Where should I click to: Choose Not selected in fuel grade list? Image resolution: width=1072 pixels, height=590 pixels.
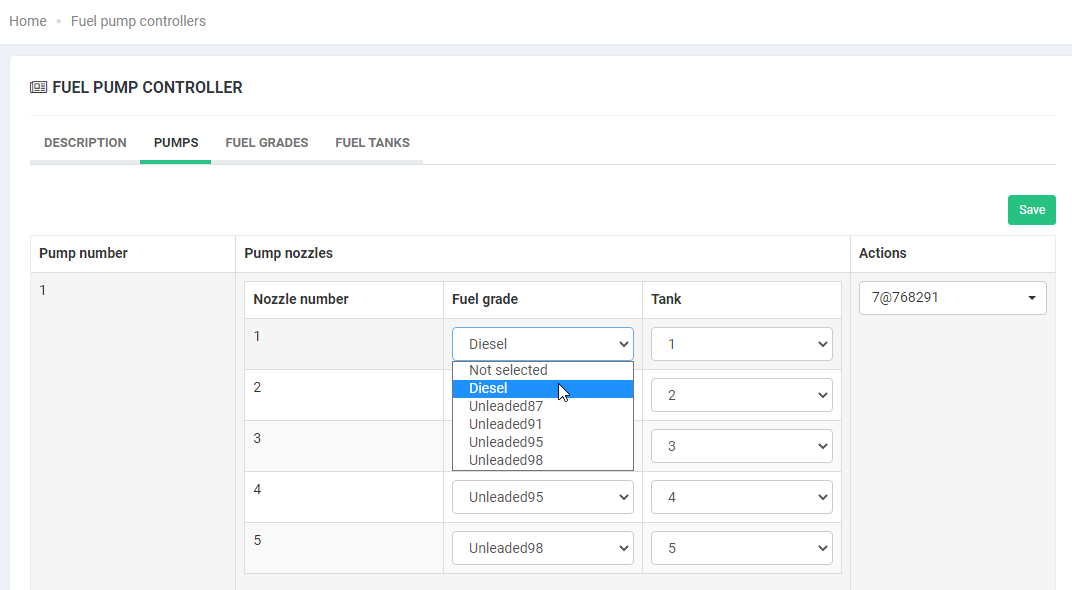coord(508,370)
